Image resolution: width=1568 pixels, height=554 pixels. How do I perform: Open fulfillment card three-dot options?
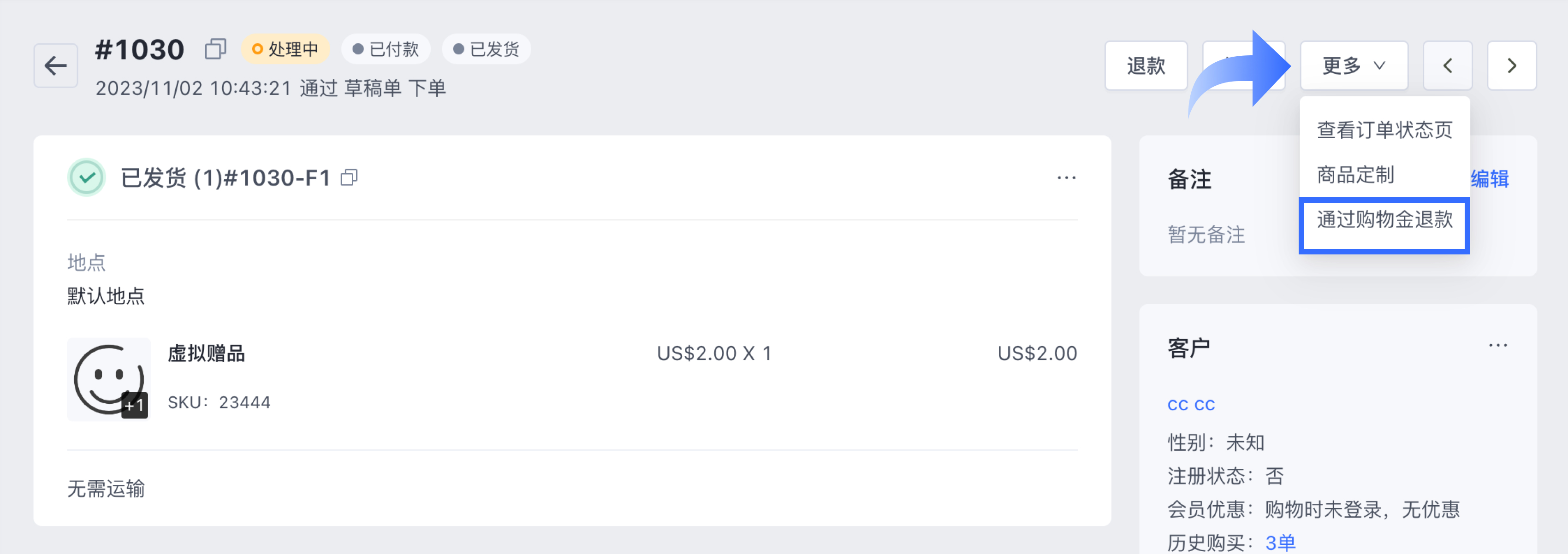1066,177
